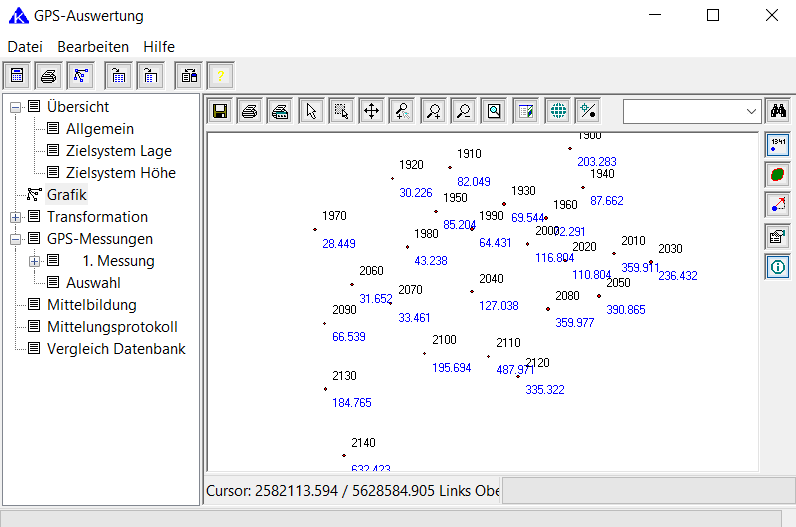Click the zoom in magnifier icon
This screenshot has width=796, height=527.
(433, 111)
